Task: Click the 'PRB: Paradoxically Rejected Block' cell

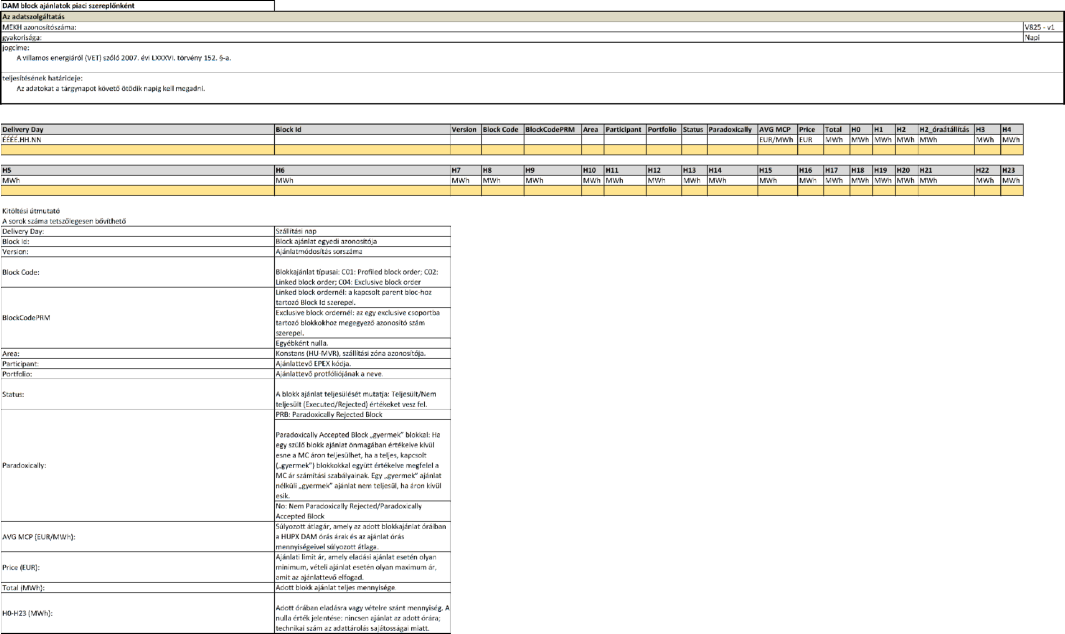Action: [x=363, y=415]
